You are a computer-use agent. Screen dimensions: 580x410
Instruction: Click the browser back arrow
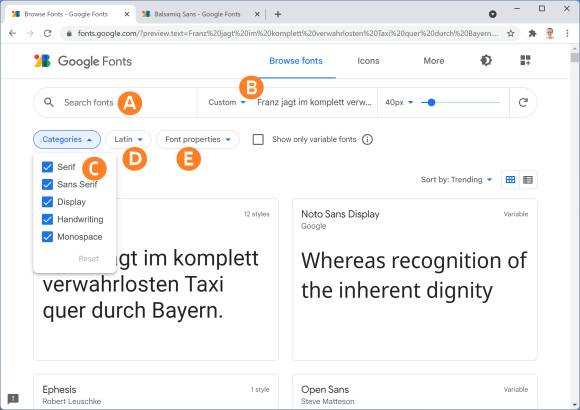(x=13, y=33)
